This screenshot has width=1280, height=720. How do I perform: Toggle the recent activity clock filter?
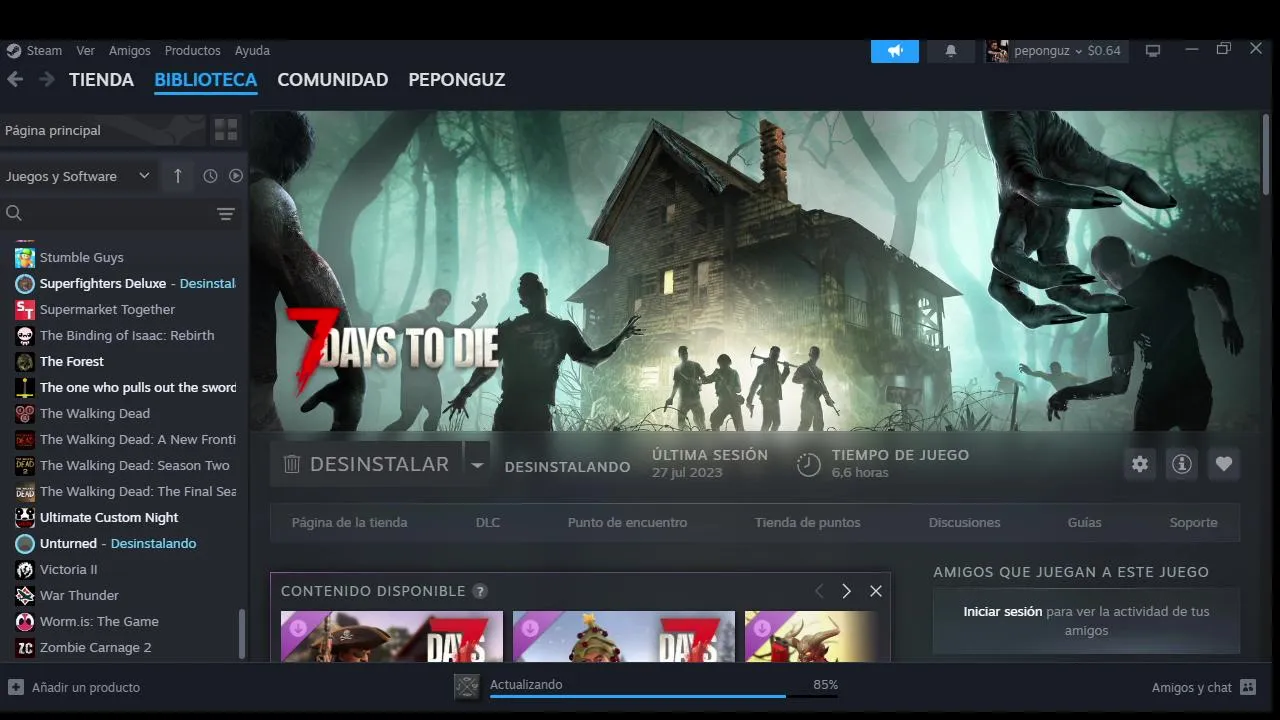pos(210,176)
